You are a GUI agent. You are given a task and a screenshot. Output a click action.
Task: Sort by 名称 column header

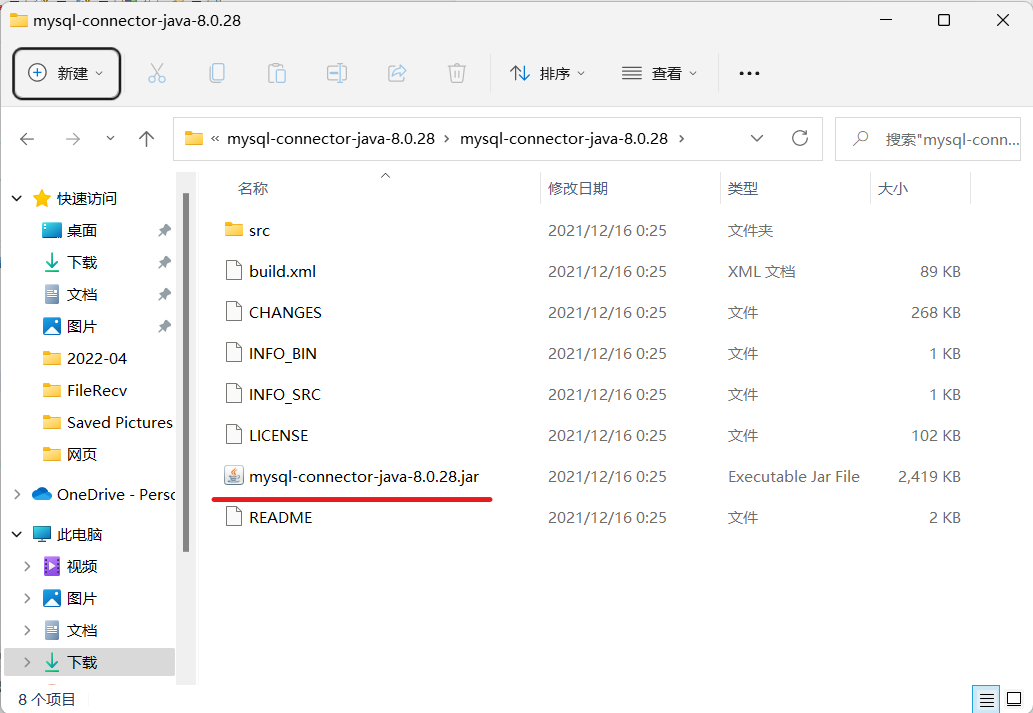point(252,188)
